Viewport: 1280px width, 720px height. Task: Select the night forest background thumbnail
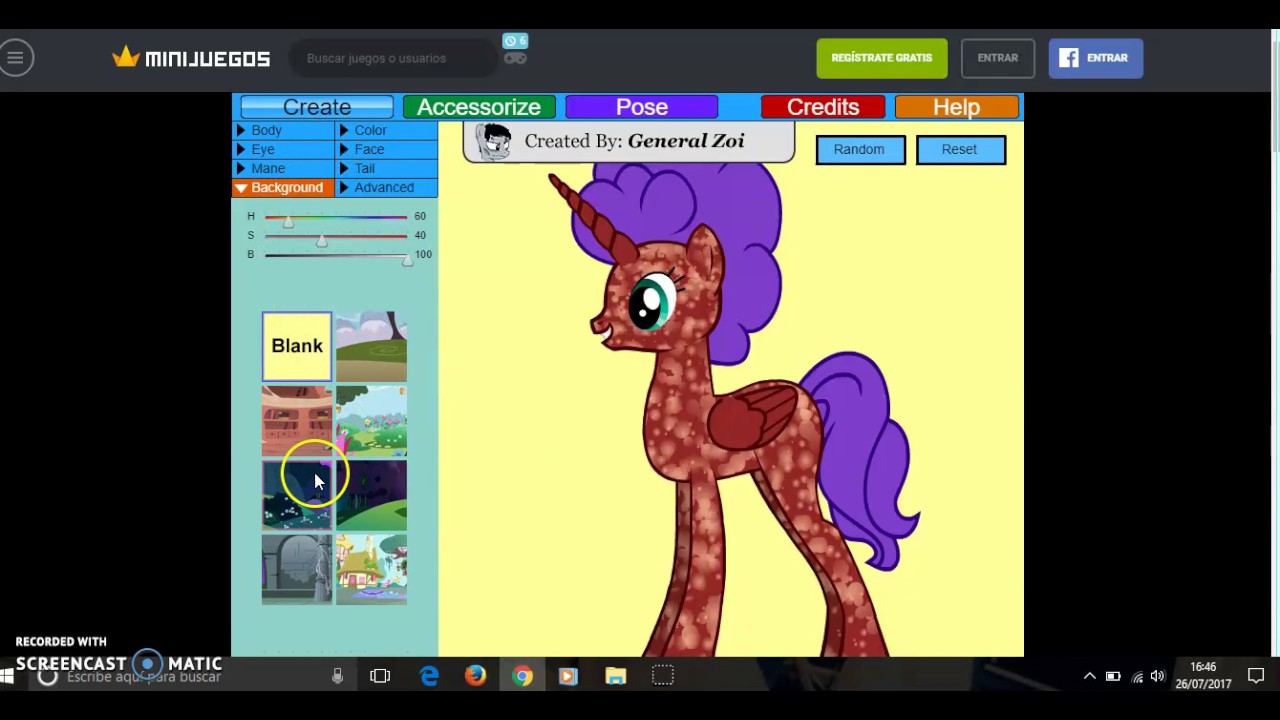[x=297, y=494]
